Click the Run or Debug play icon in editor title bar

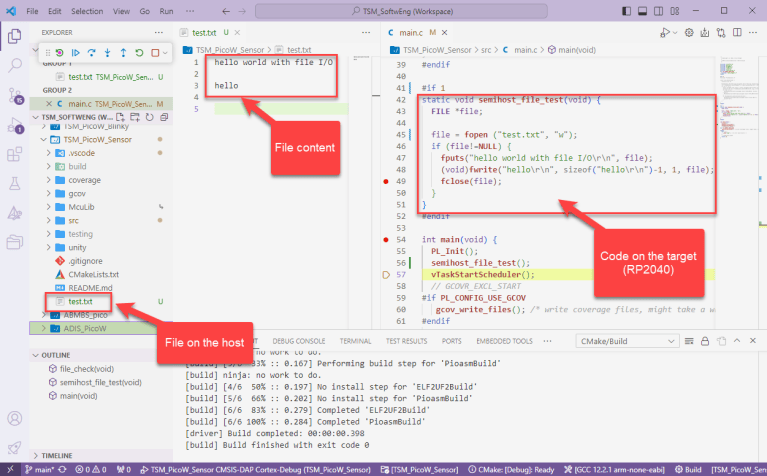[664, 33]
